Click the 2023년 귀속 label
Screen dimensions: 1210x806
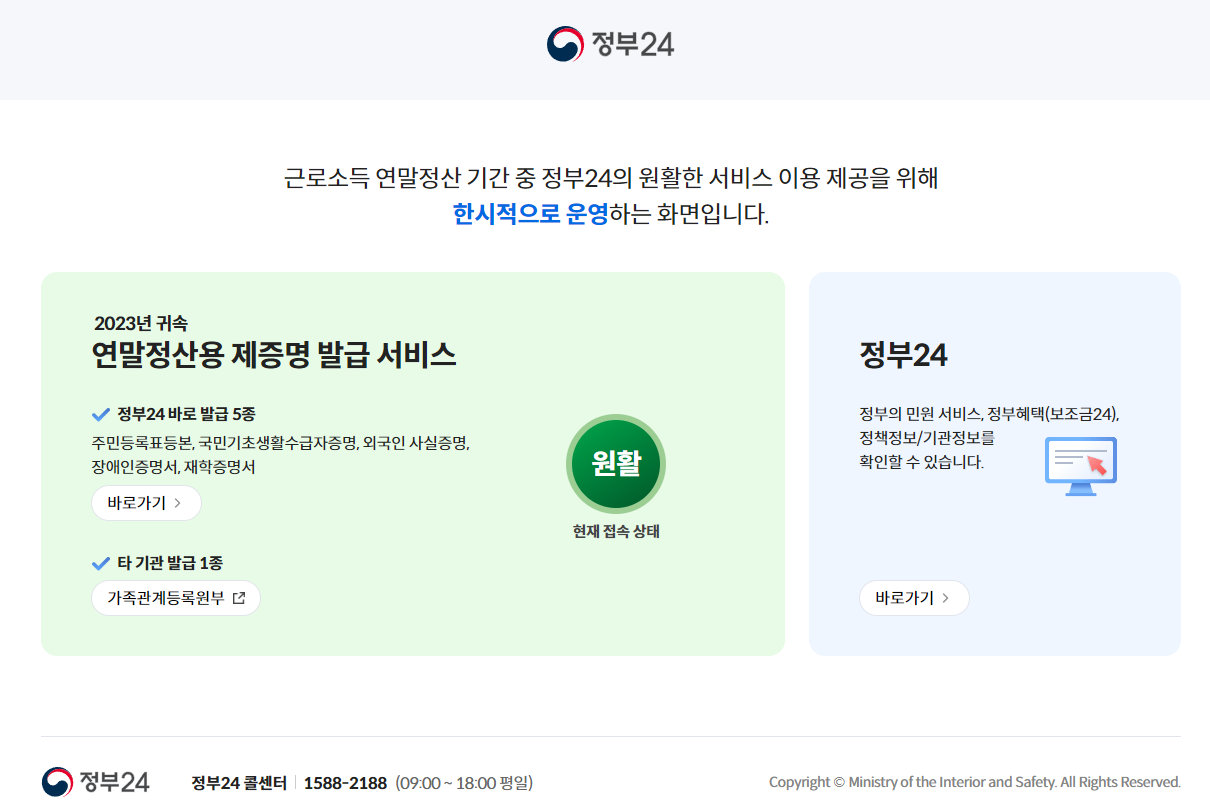tap(141, 323)
